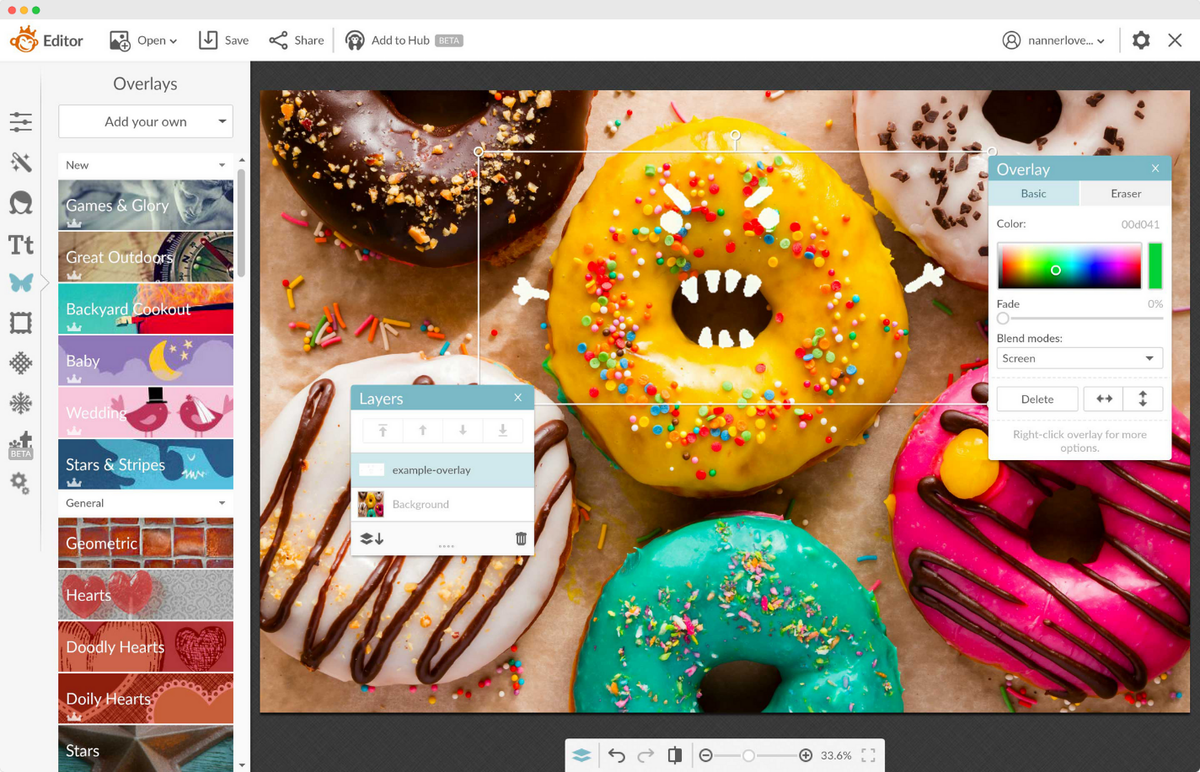The image size is (1200, 772).
Task: Open the Basic Edits sliders tool
Action: click(21, 122)
